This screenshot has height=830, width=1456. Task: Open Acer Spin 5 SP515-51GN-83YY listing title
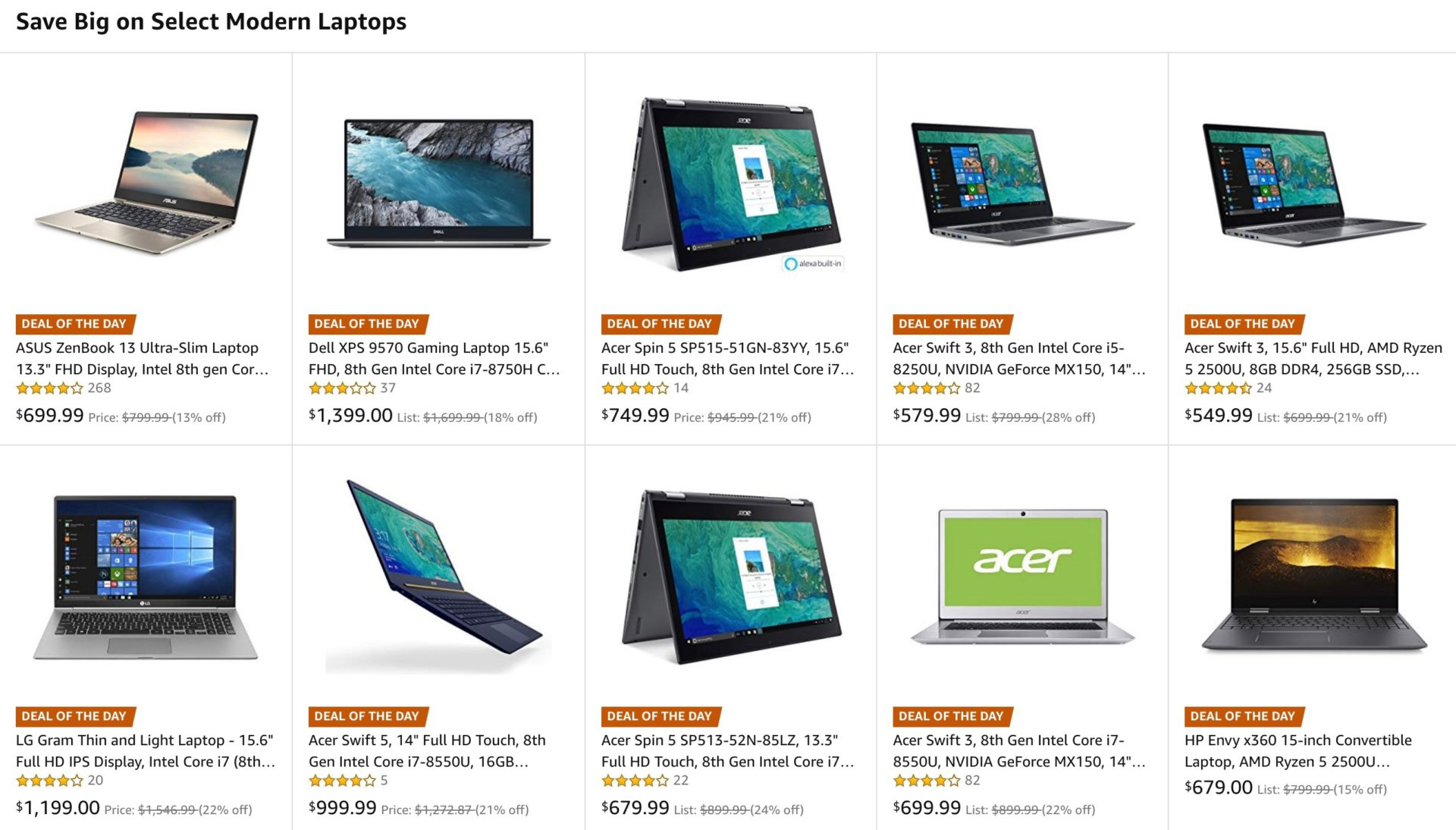[728, 359]
